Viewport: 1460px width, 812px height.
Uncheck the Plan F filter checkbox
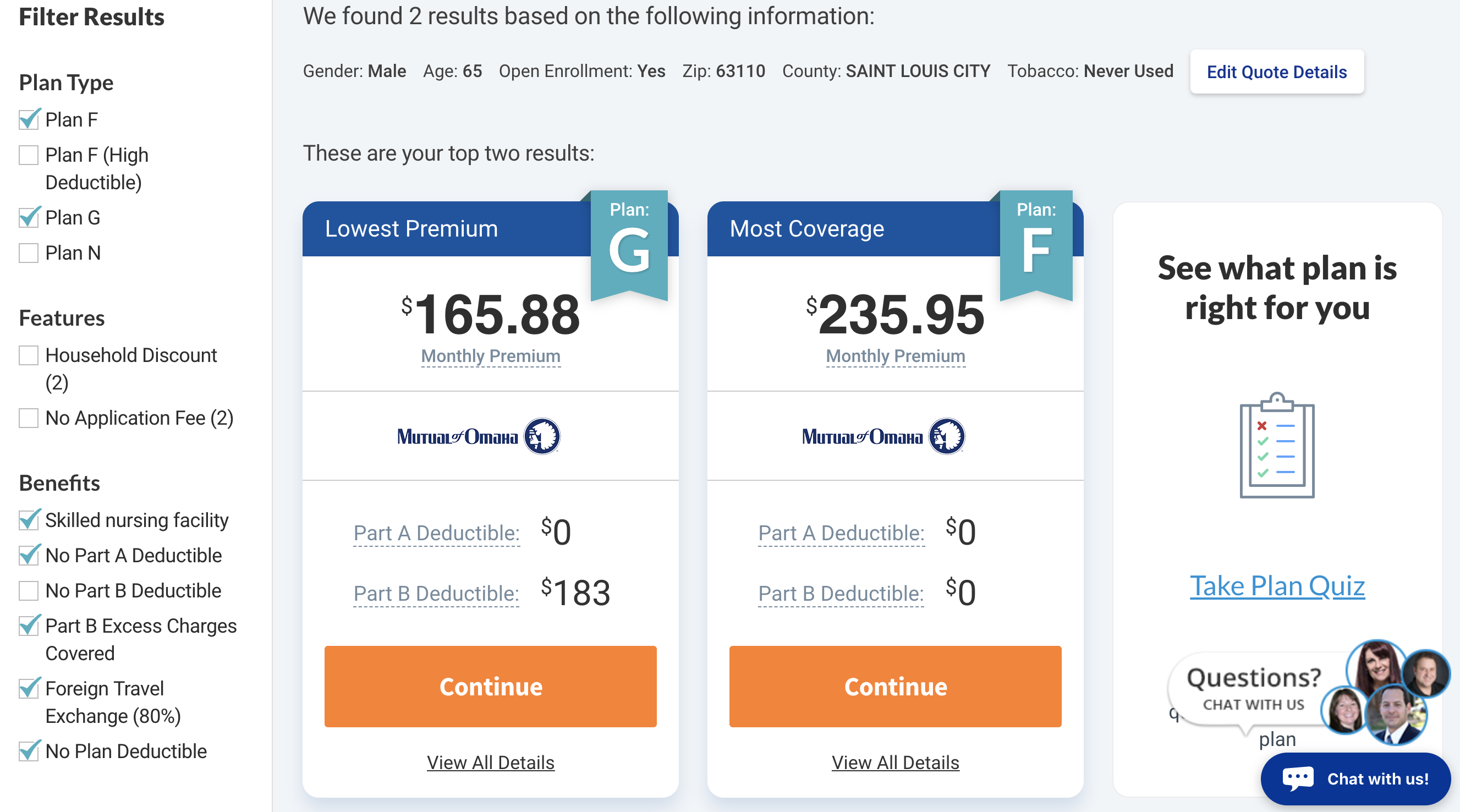[29, 119]
